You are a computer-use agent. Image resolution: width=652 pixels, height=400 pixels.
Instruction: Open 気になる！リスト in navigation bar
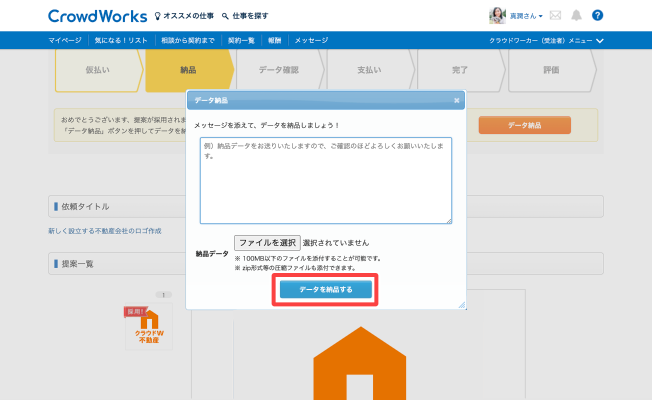point(119,40)
